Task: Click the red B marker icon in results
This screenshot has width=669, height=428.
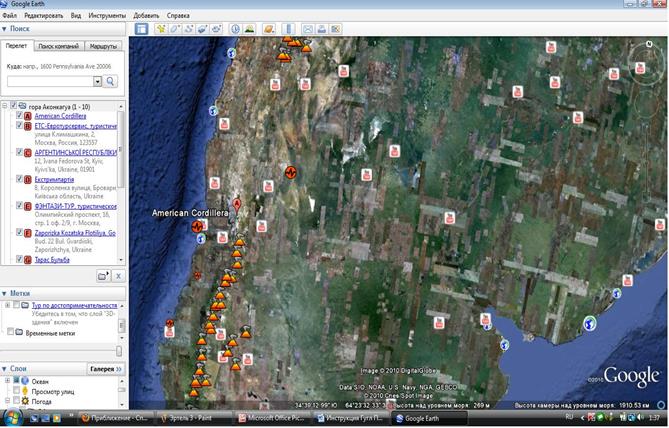Action: (x=28, y=126)
